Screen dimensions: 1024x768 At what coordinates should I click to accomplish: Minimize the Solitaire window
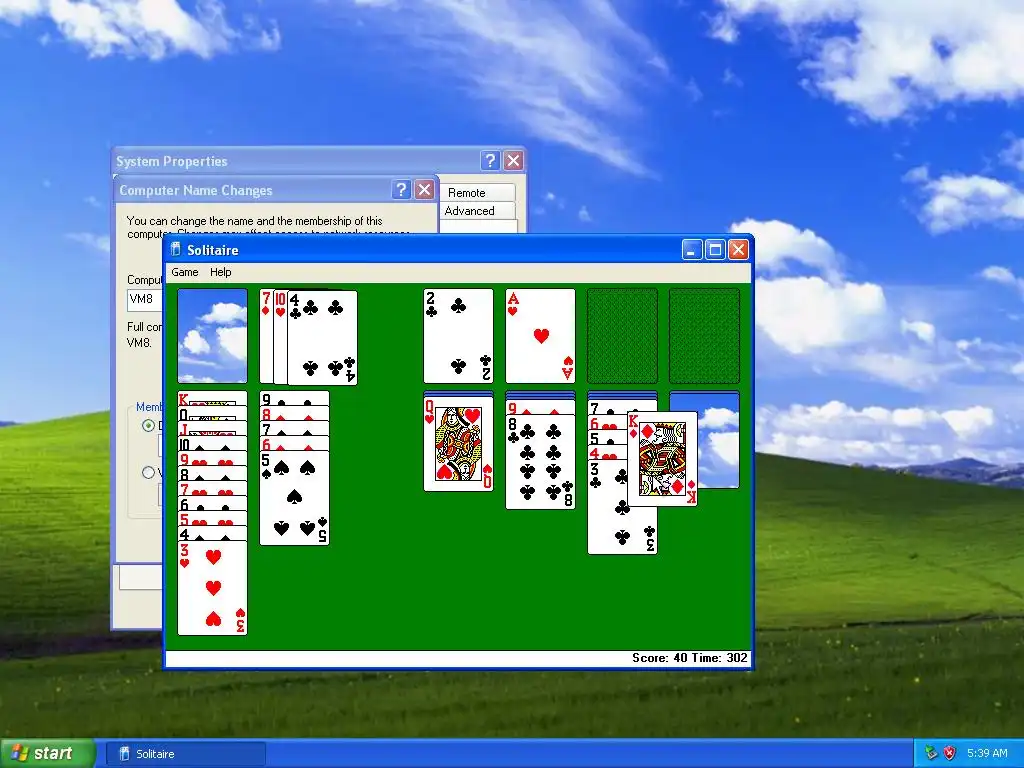coord(692,249)
